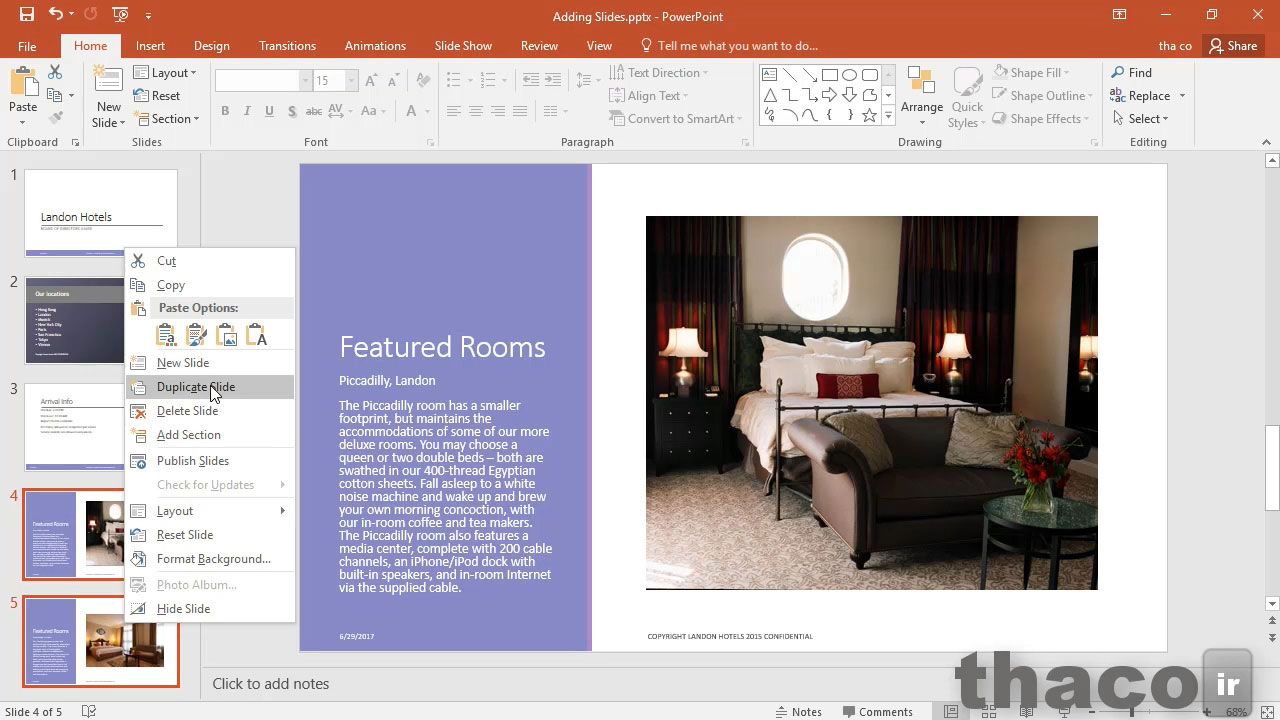Click Convert to SmartArt button
The width and height of the screenshot is (1280, 720).
676,118
